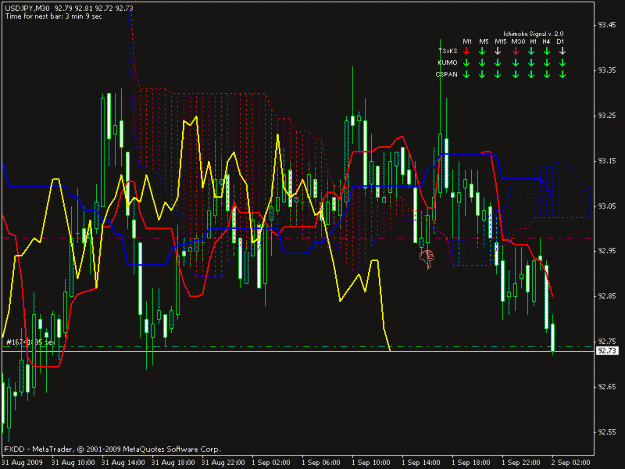This screenshot has width=625, height=469.
Task: Click the '1 Sep 14:00' time axis label
Action: pos(421,463)
